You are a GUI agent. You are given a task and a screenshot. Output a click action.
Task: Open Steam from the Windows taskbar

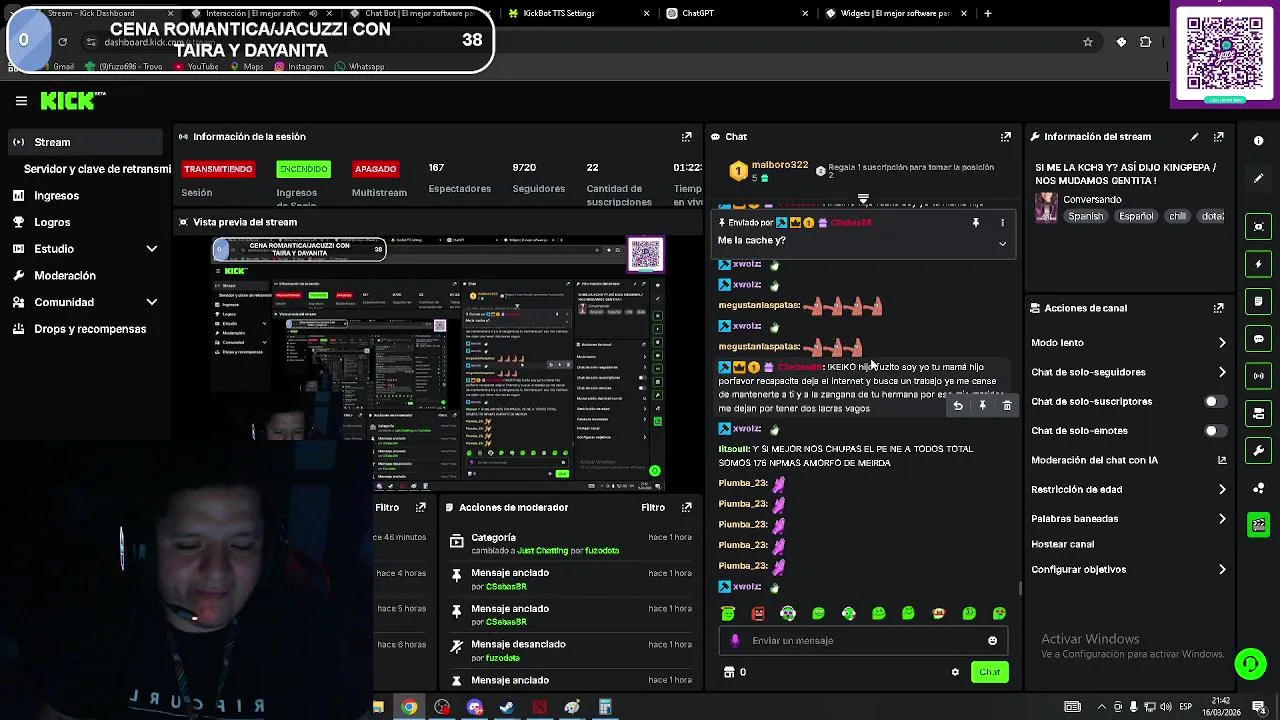507,707
